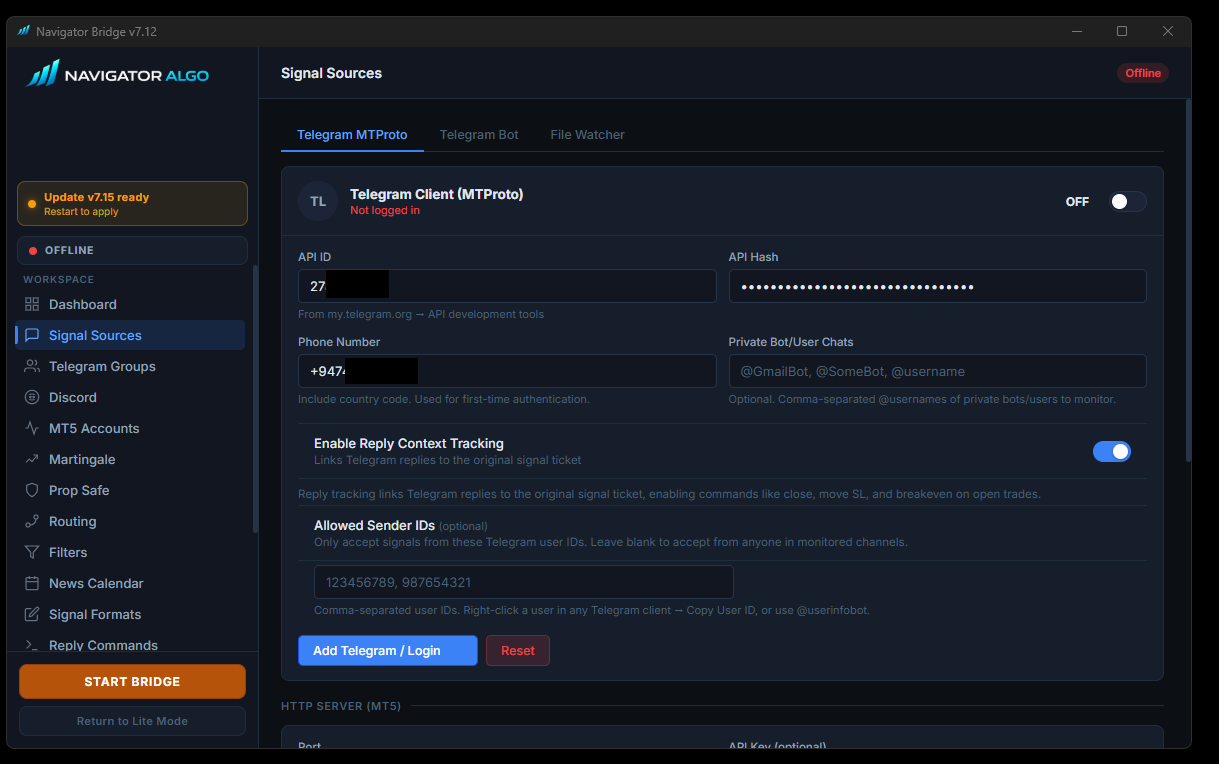Focus the Private Bot/User Chats field
This screenshot has height=764, width=1219.
coord(937,371)
